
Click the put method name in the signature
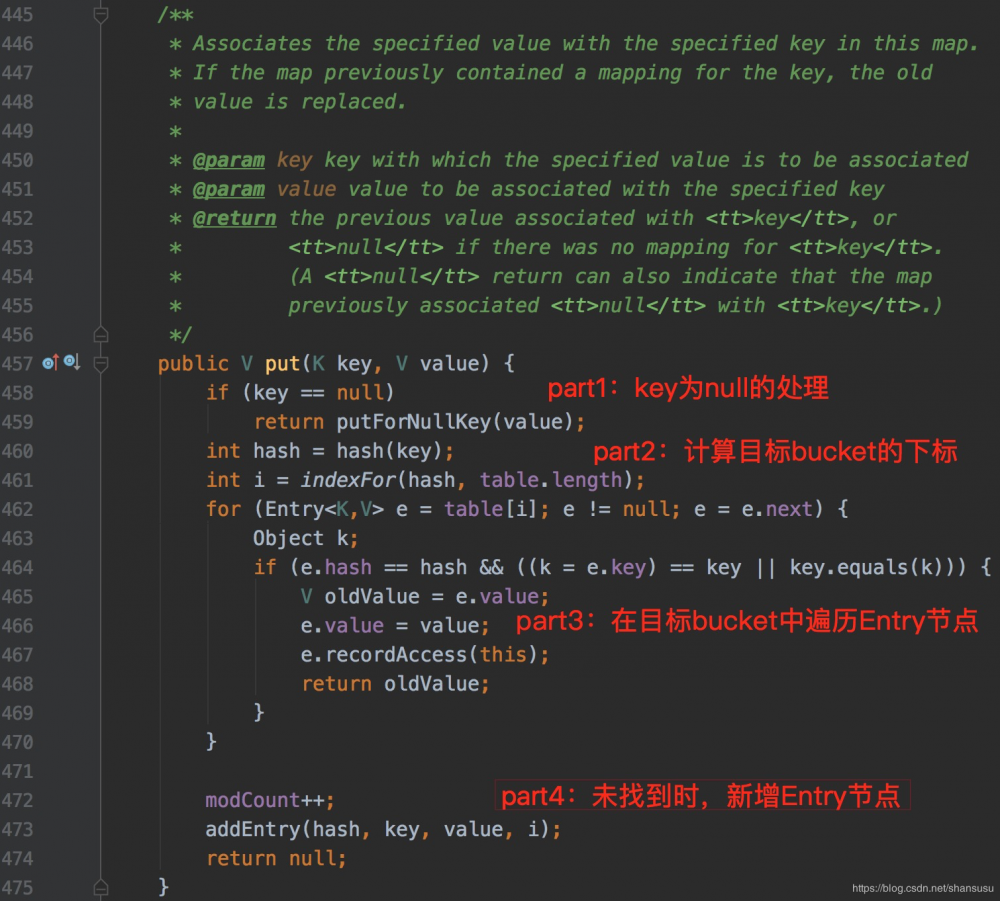click(282, 364)
